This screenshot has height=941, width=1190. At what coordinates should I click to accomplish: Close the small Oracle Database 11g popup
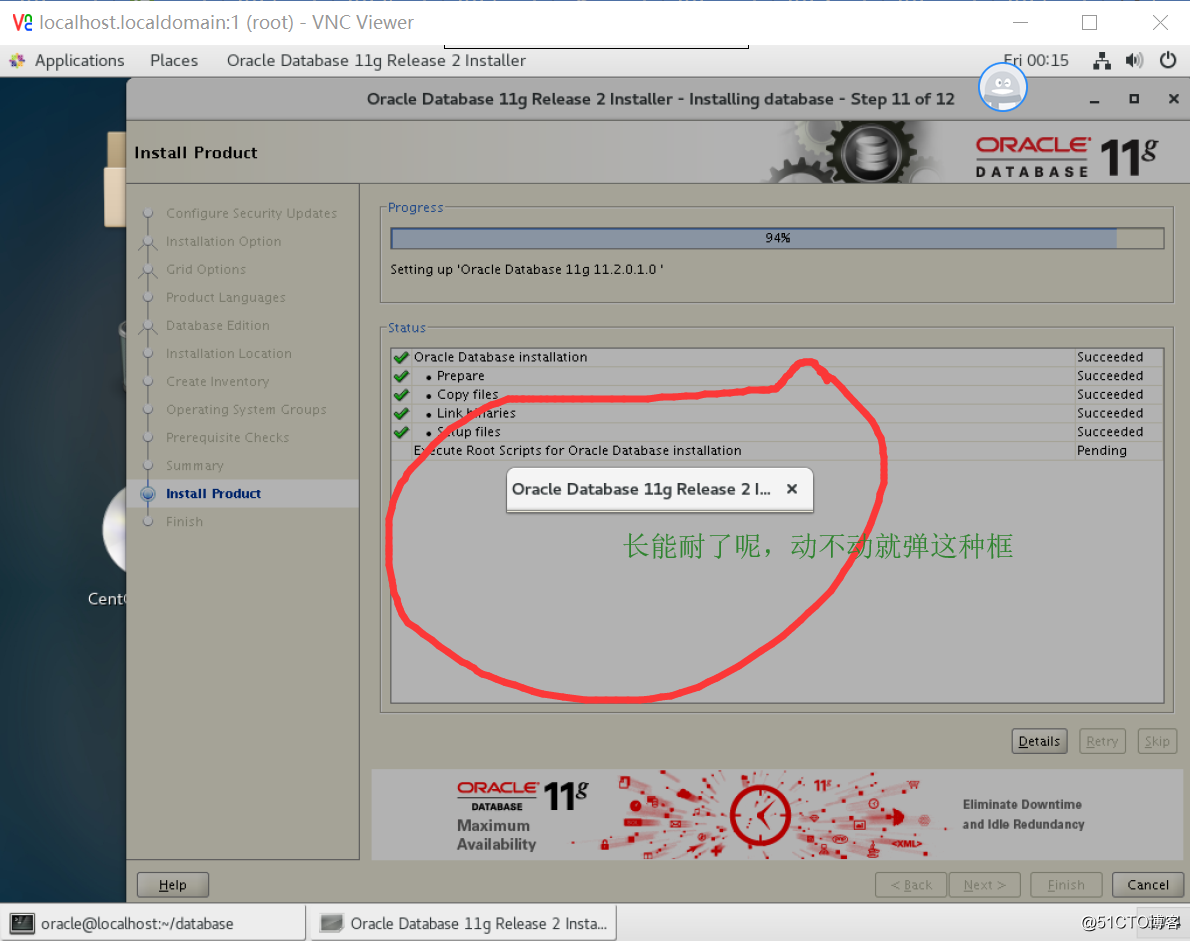point(792,489)
